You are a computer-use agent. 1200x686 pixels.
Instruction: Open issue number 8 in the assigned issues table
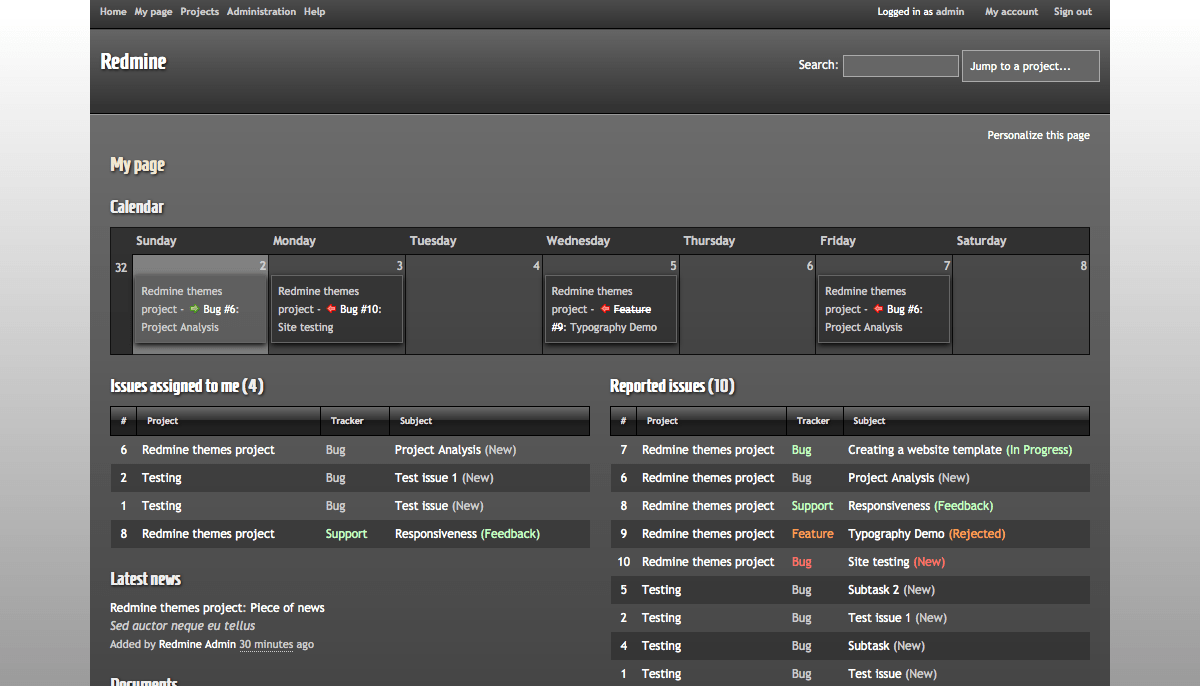pos(124,534)
